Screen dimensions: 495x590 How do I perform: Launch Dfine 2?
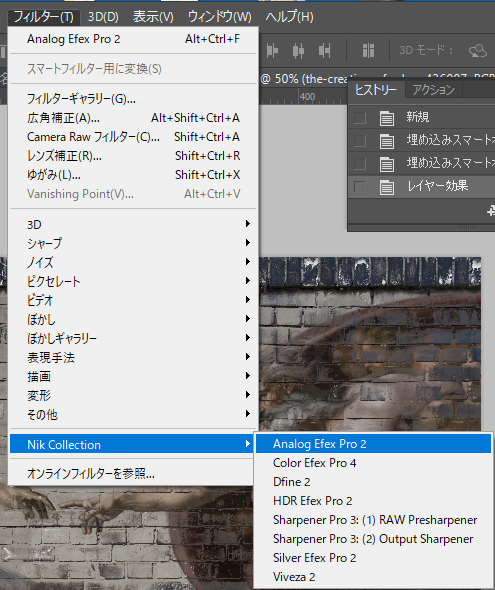(x=373, y=482)
